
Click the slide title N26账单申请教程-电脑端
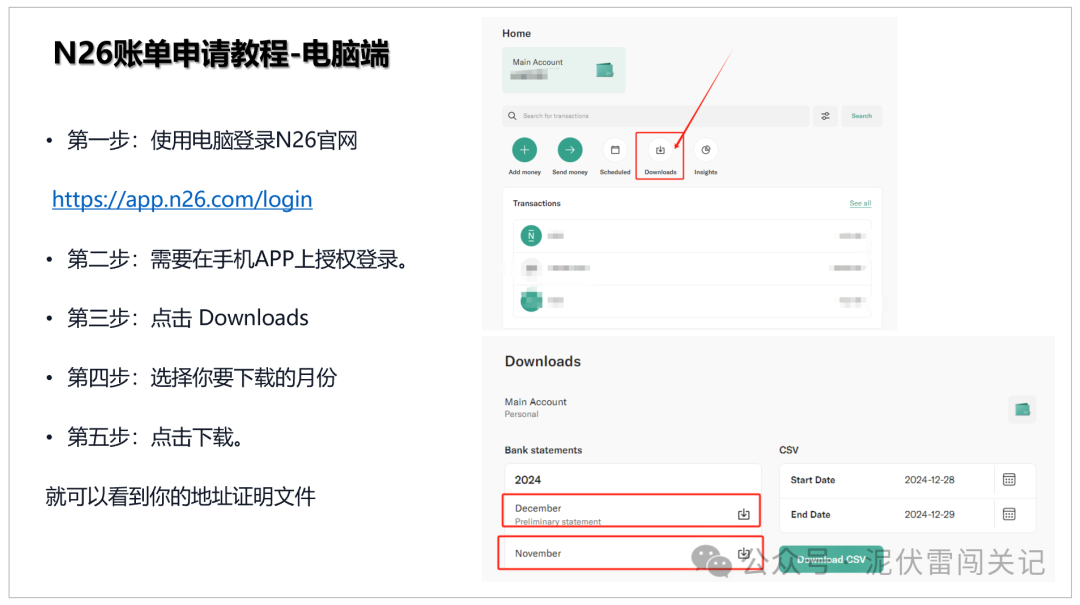(x=222, y=54)
